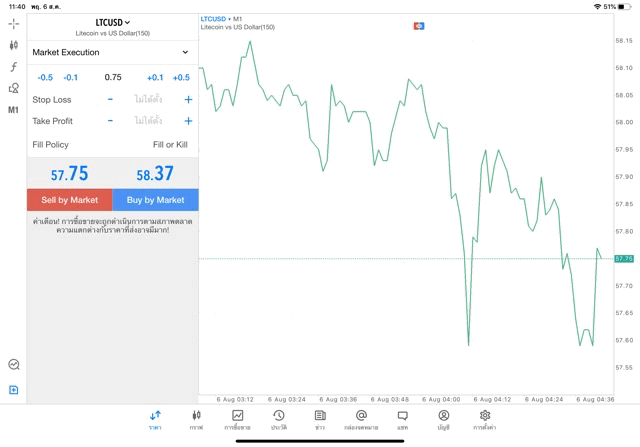Open the chart search magnifier icon
640x447 pixels.
pyautogui.click(x=13, y=365)
